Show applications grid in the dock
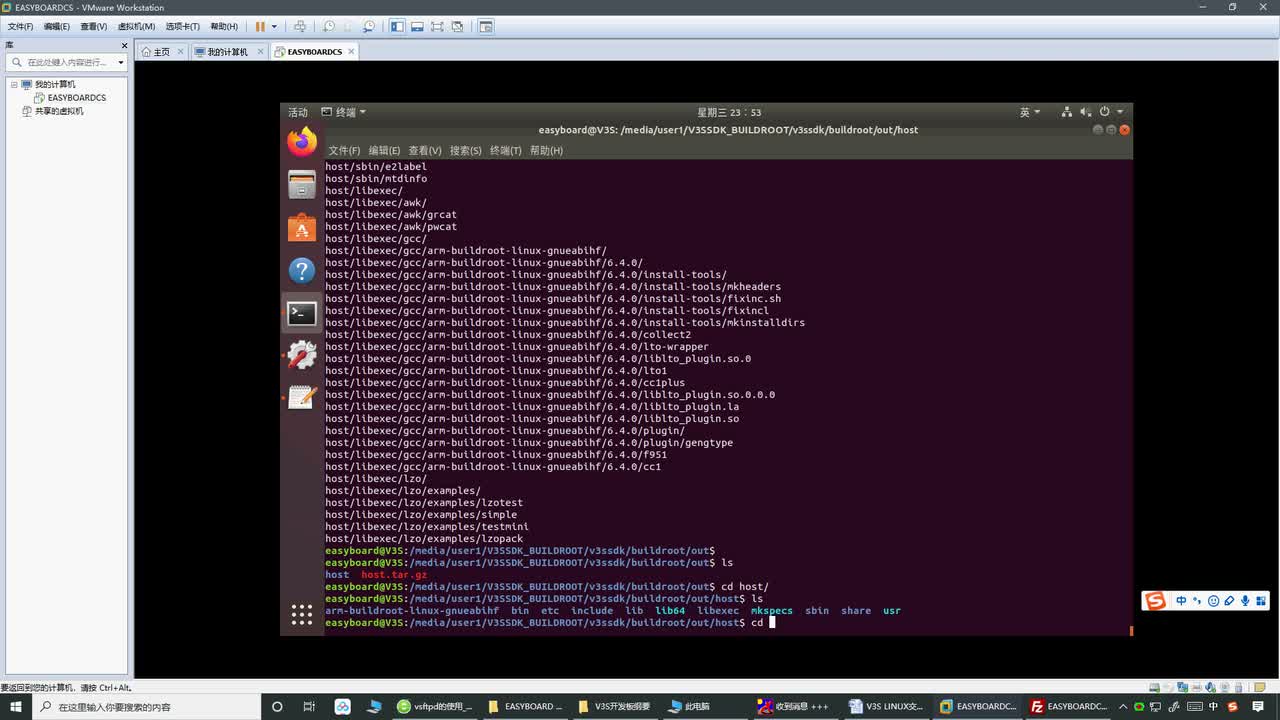1280x720 pixels. 302,615
